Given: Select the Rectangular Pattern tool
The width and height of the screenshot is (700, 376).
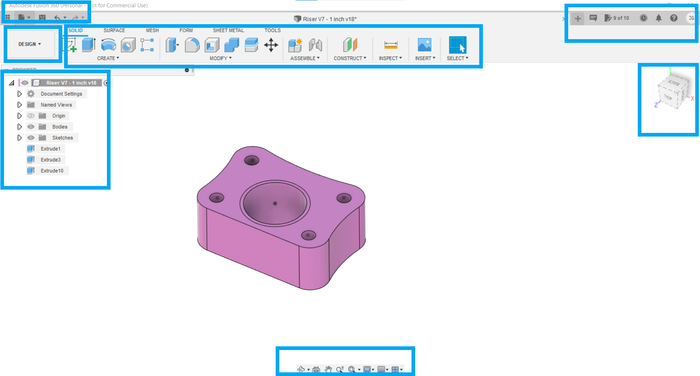Looking at the screenshot, I should pos(147,45).
